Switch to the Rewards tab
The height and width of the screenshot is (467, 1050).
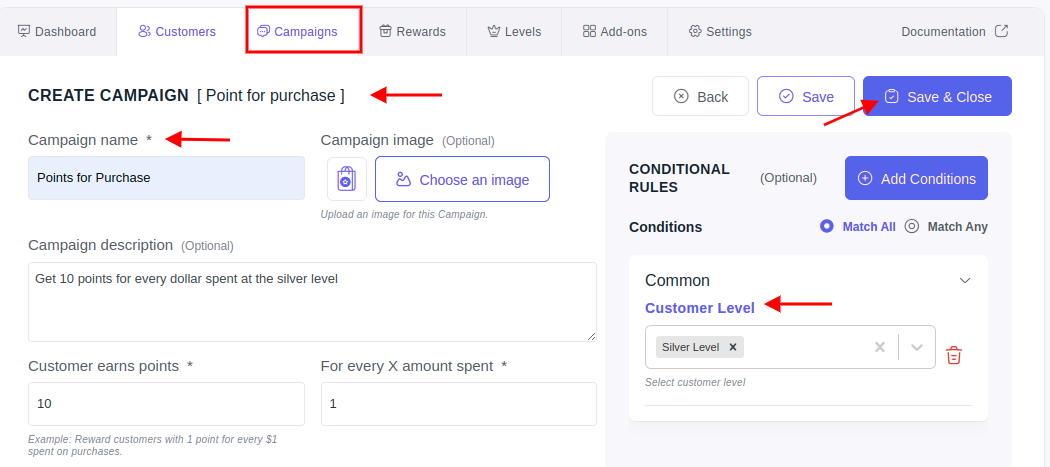click(x=412, y=31)
